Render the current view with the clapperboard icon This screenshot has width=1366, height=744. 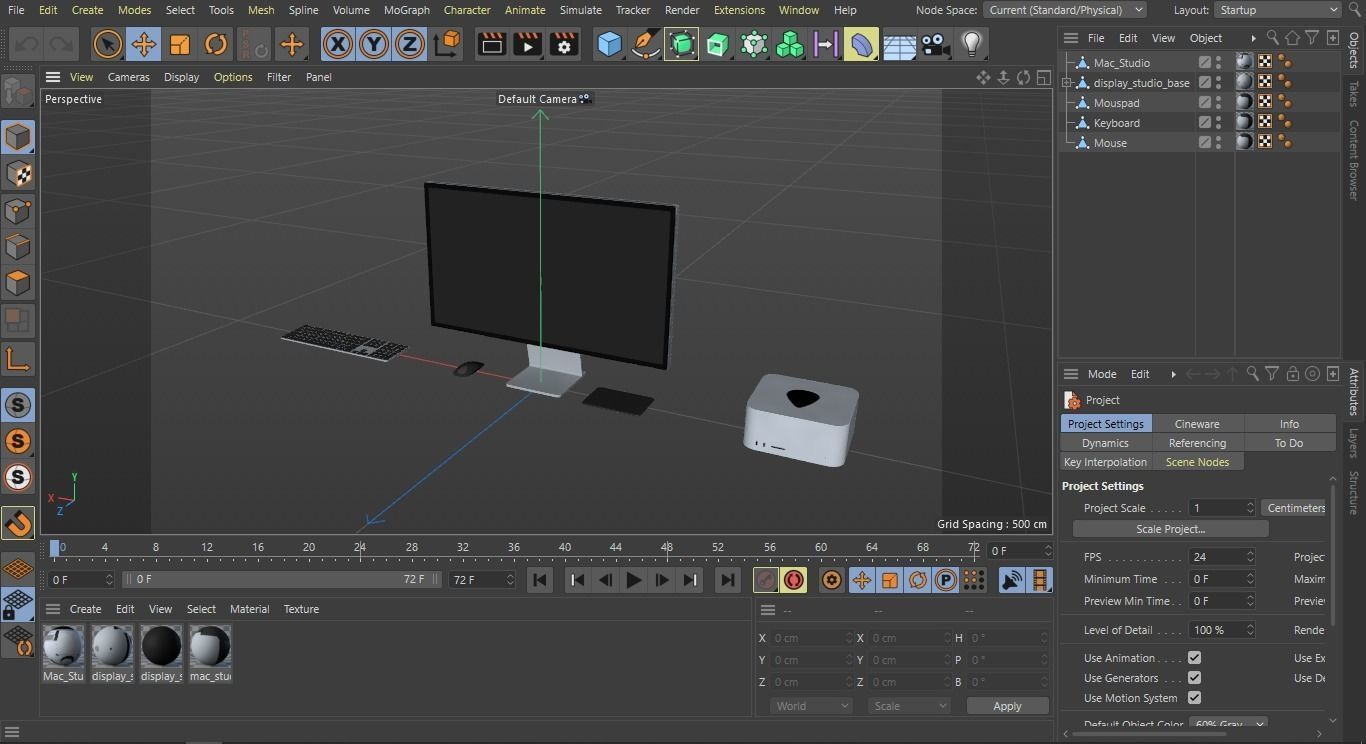click(490, 44)
